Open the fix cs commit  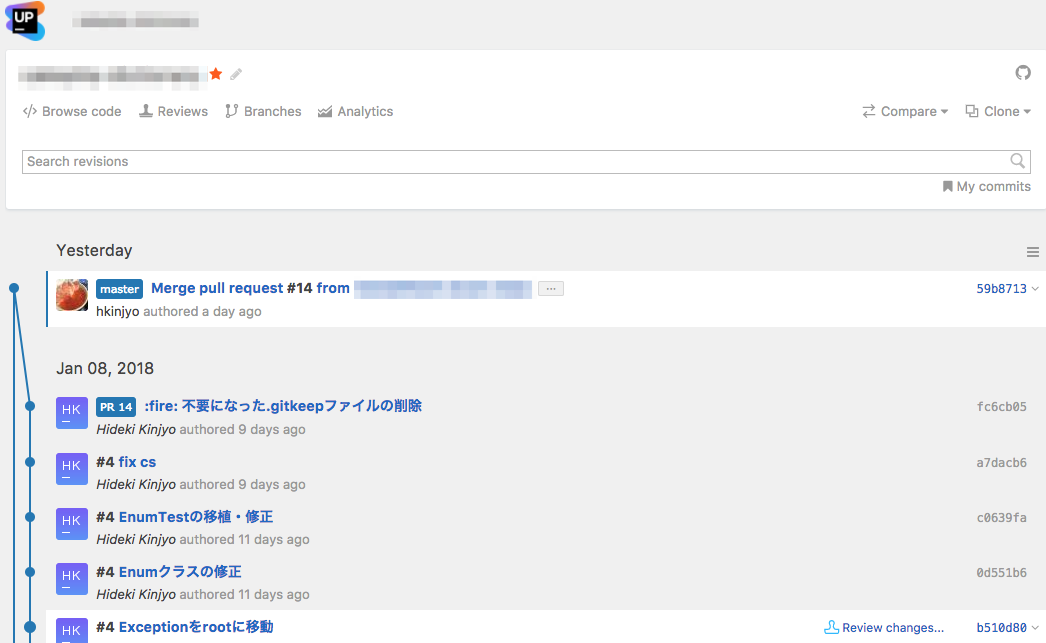[137, 462]
